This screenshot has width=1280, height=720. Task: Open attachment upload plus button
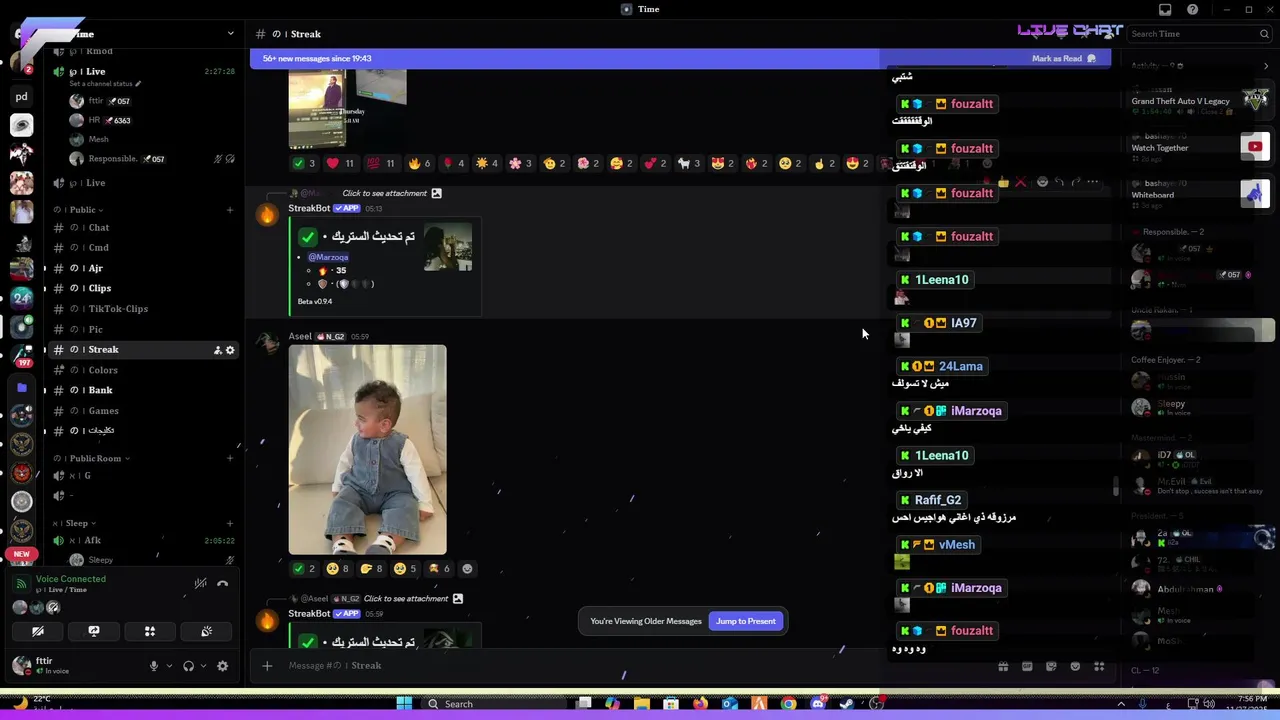[x=267, y=666]
